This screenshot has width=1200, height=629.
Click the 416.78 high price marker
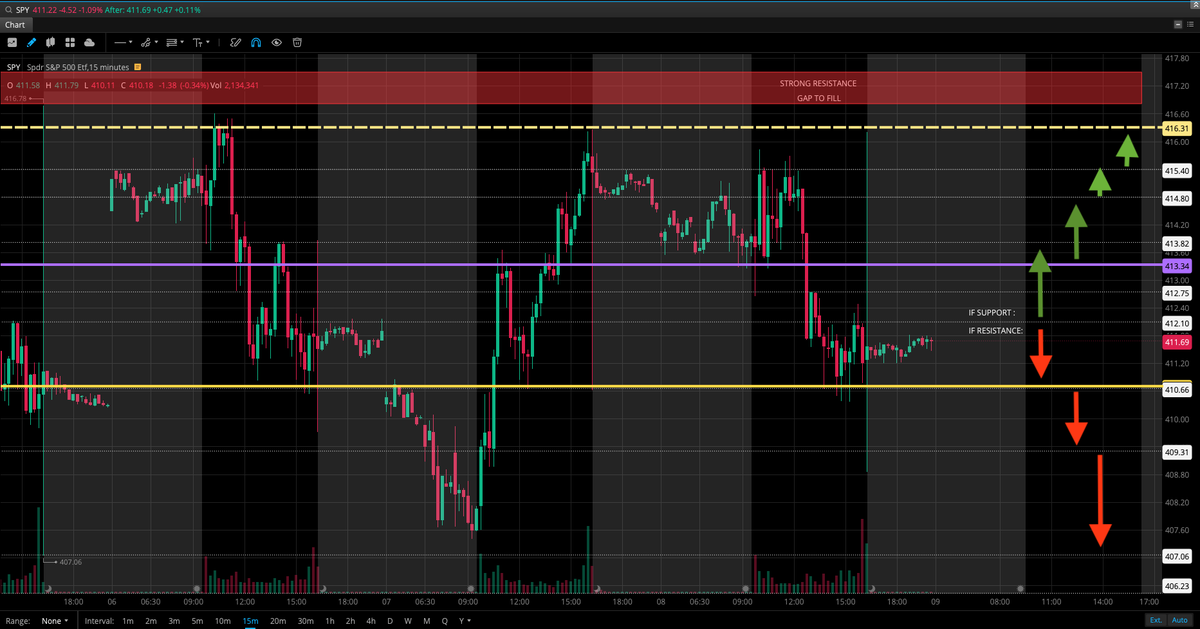[x=16, y=99]
